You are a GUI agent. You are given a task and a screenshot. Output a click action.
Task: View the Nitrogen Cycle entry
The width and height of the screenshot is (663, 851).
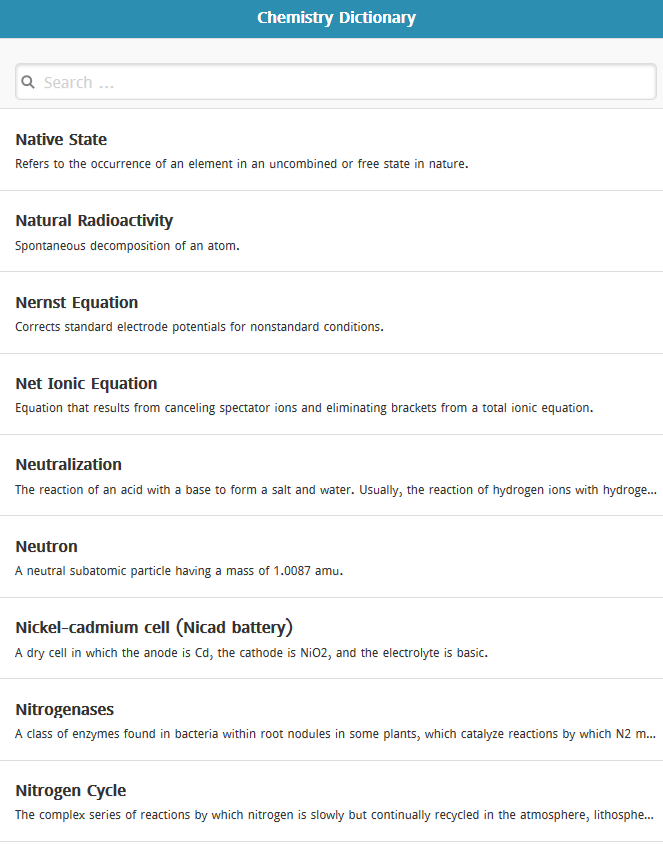pos(71,790)
